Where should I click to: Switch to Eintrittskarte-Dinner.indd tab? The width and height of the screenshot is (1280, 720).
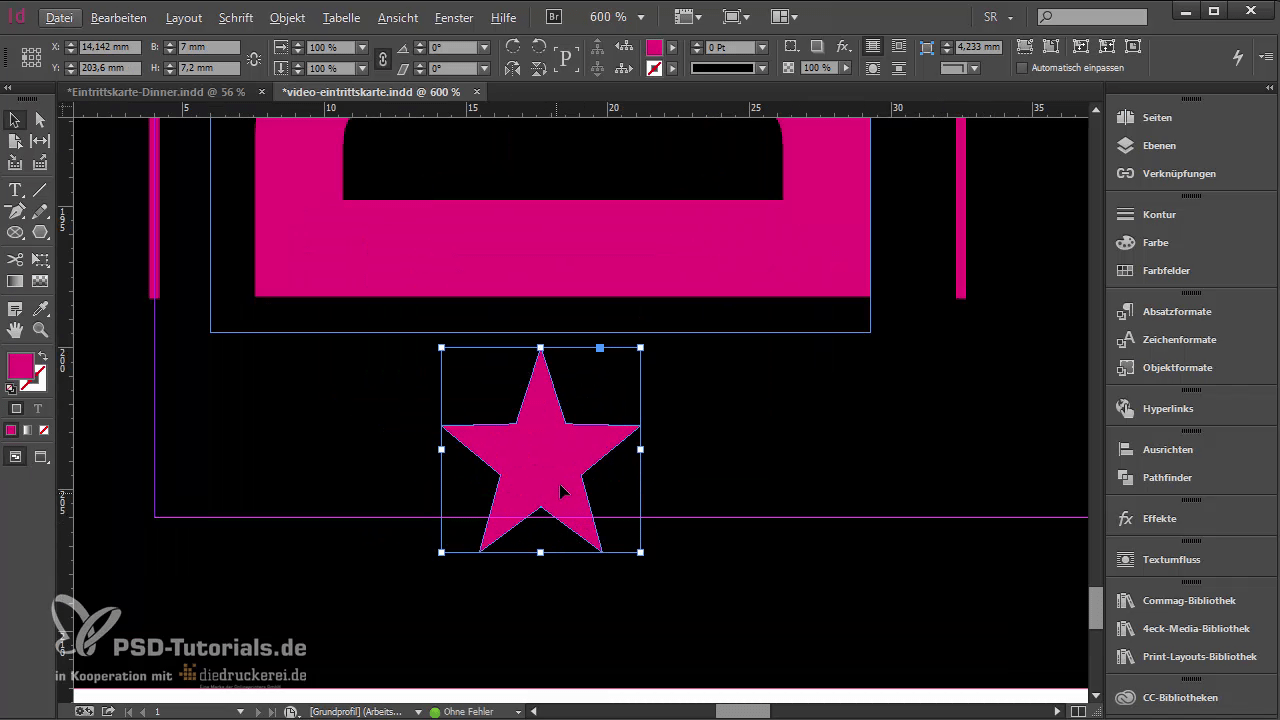tap(156, 91)
